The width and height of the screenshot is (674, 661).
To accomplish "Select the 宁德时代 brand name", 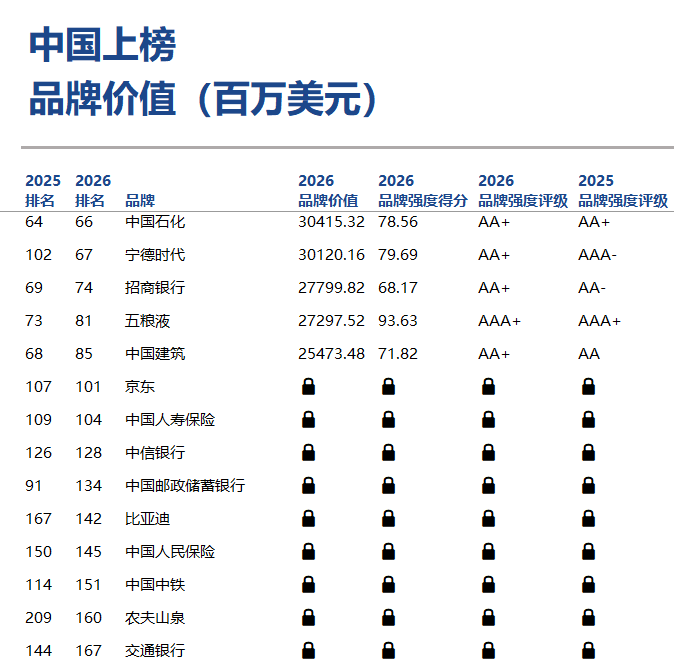I will pos(155,255).
